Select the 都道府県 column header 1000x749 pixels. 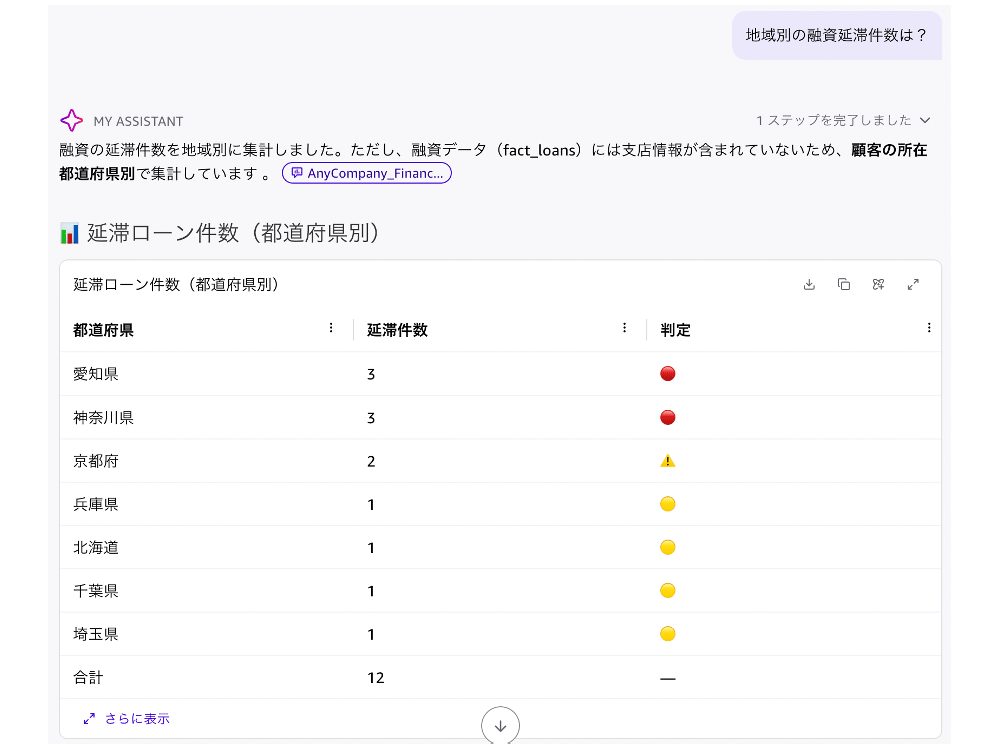pos(103,330)
